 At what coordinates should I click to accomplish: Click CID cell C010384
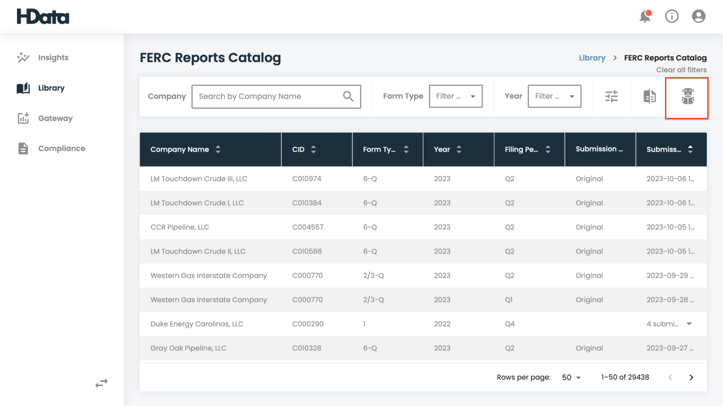tap(307, 203)
